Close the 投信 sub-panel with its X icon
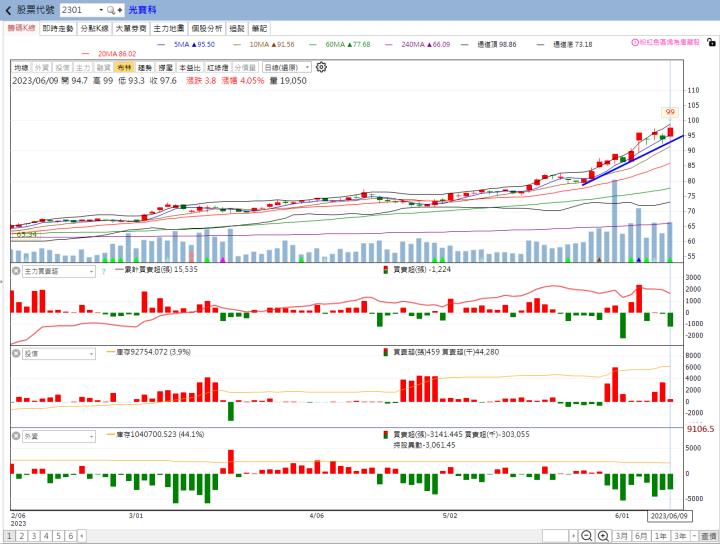720x544 pixels. 16,353
